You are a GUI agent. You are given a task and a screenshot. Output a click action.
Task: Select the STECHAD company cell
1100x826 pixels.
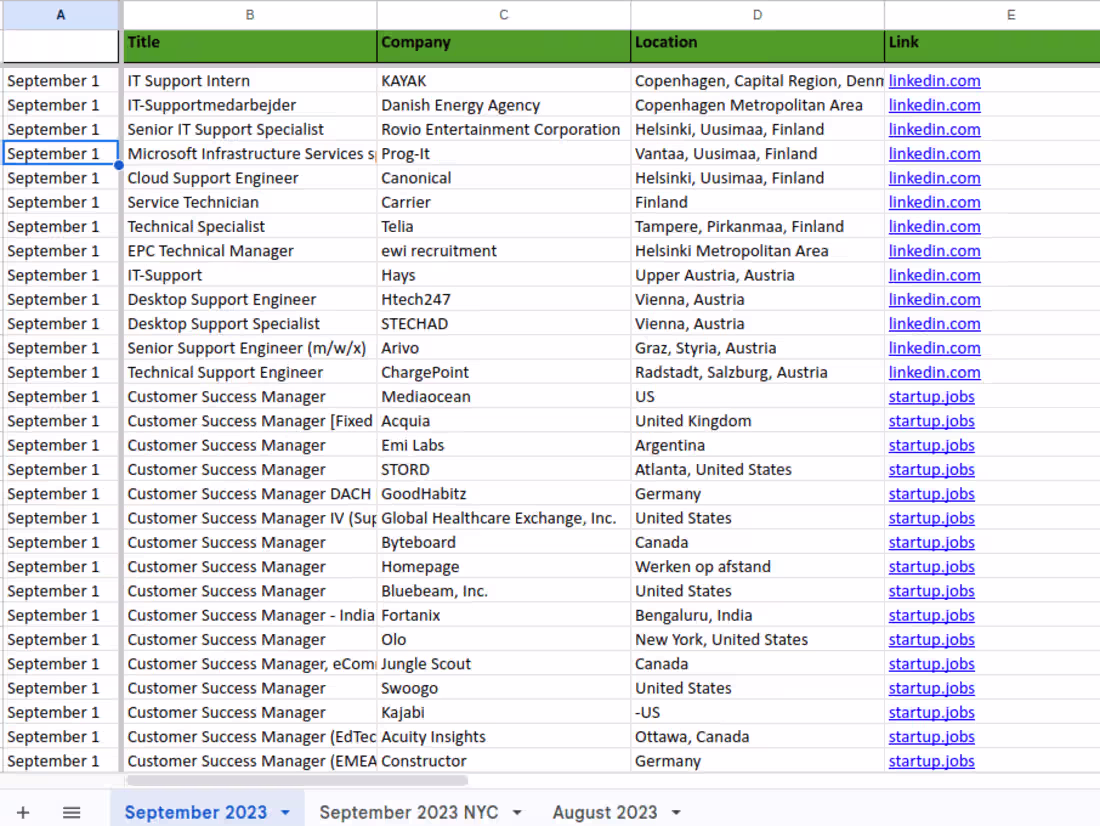point(504,324)
